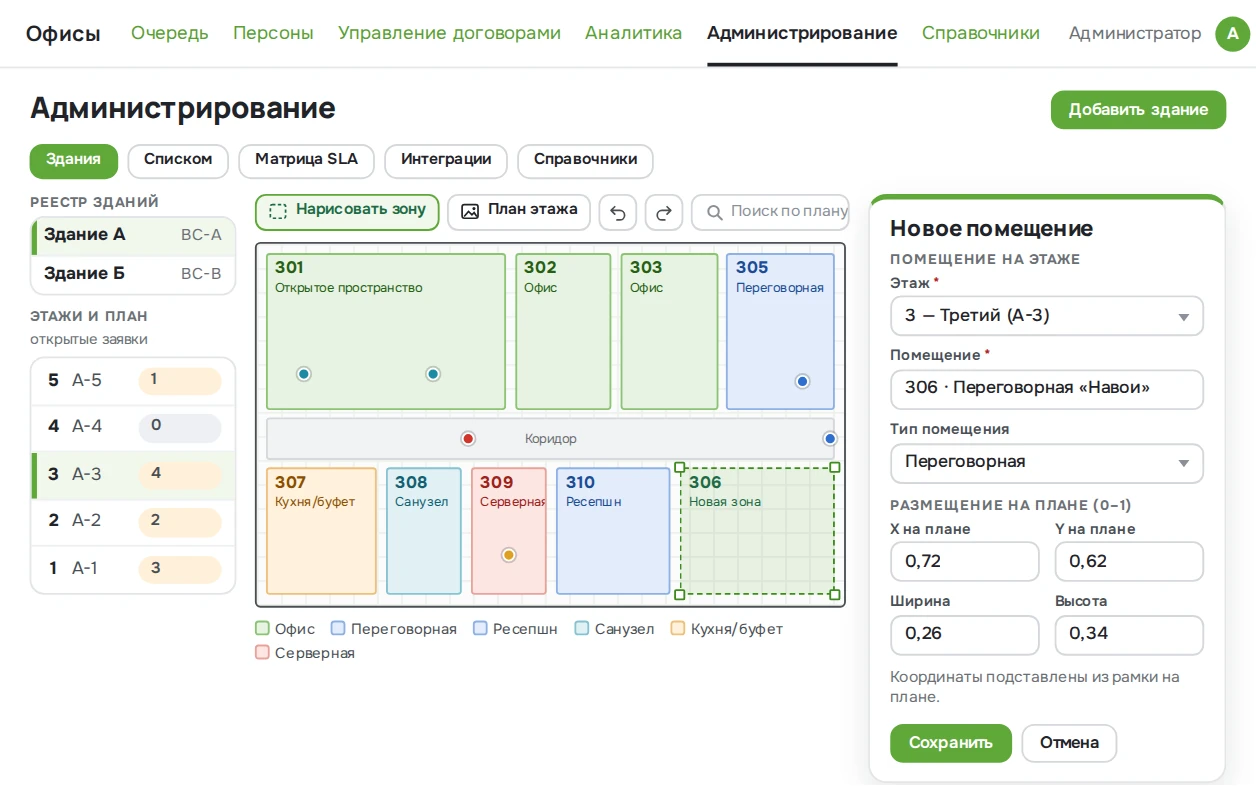Viewport: 1256px width, 786px height.
Task: Switch to the Матрица SLA tab
Action: tap(307, 160)
